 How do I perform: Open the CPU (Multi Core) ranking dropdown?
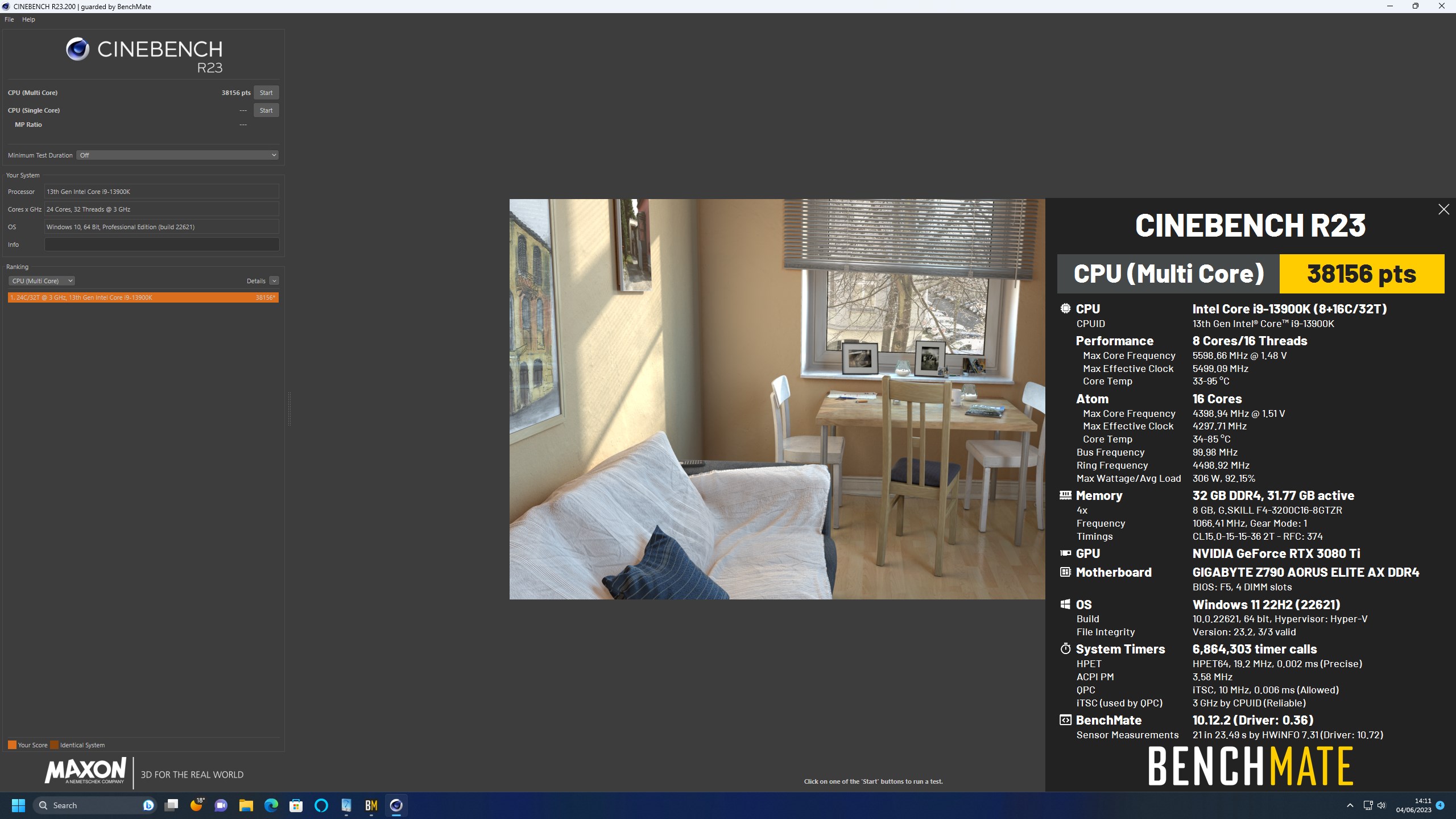(42, 281)
